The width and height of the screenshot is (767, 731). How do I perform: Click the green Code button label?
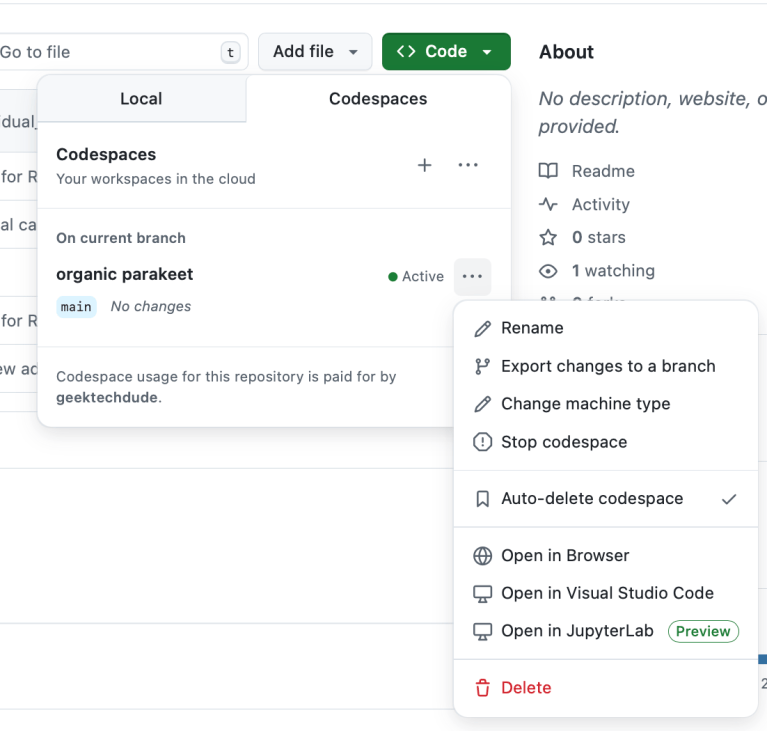[x=446, y=51]
